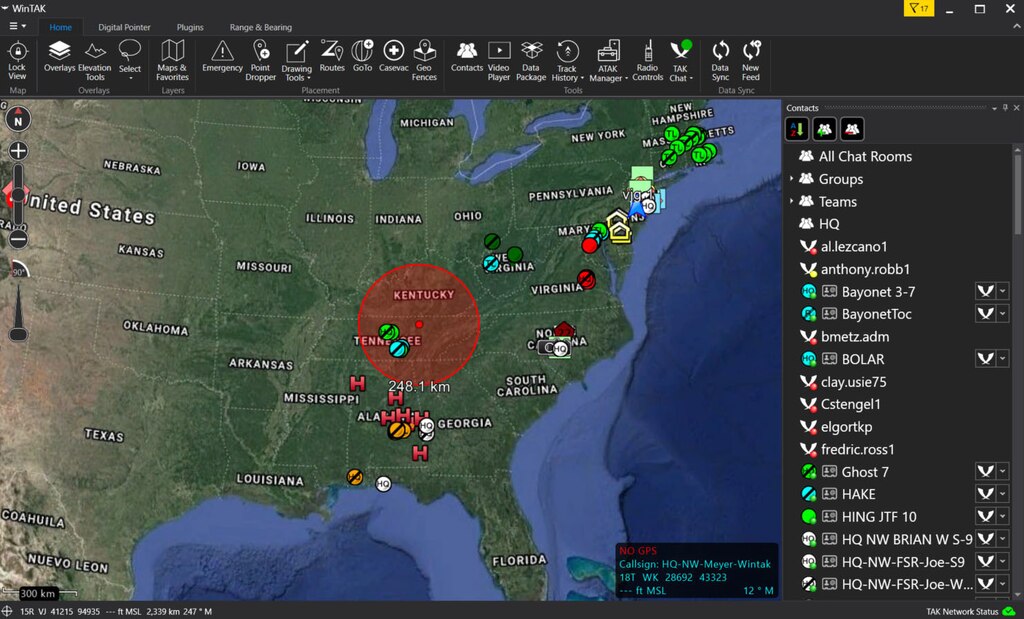Viewport: 1024px width, 619px height.
Task: Open the Range & Bearing tab
Action: [x=261, y=27]
